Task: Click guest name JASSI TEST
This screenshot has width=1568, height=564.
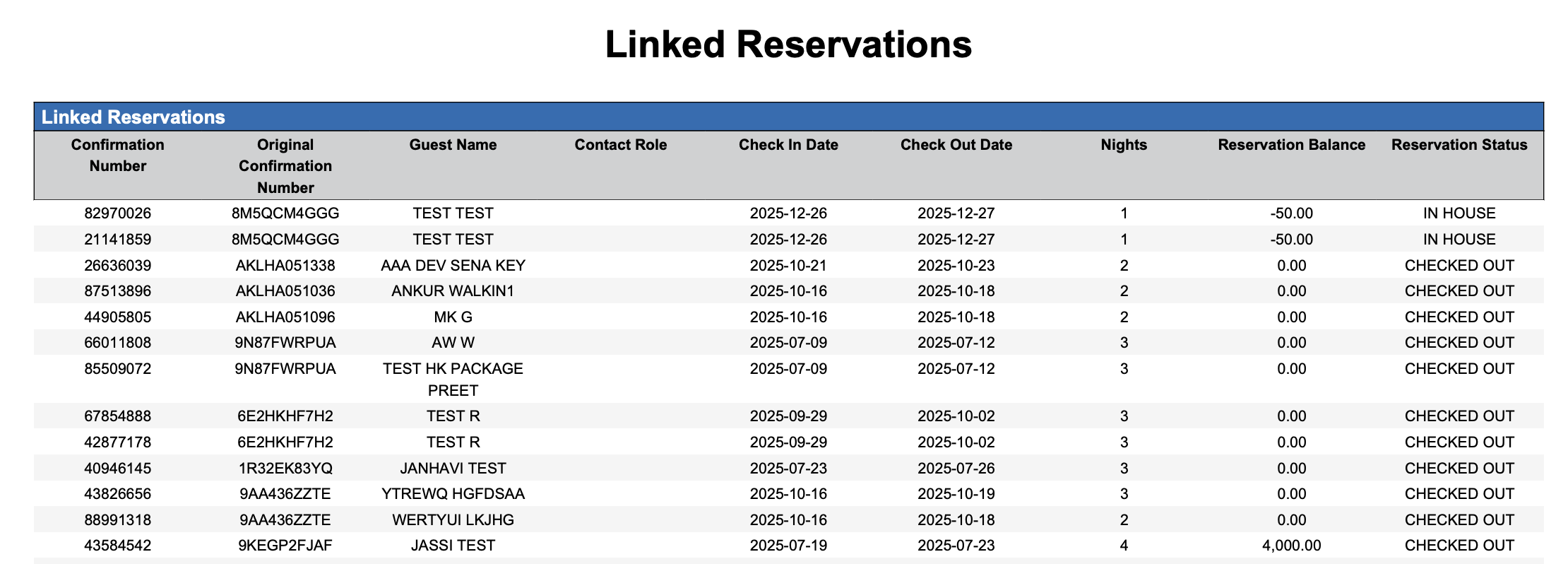Action: pos(453,546)
